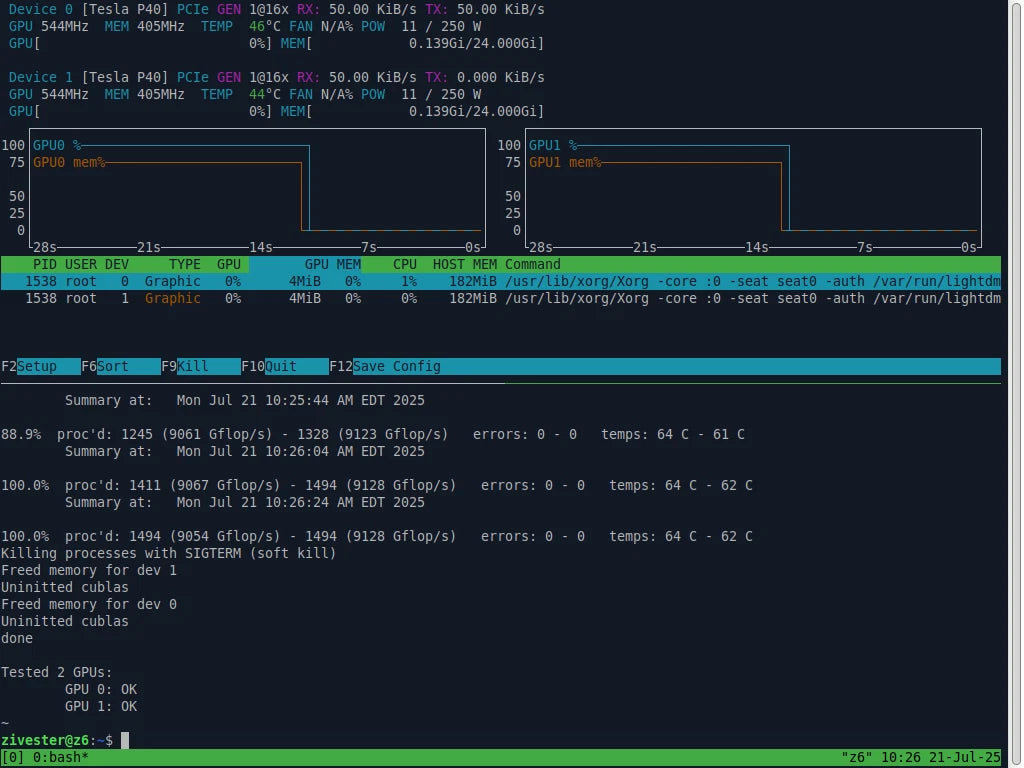1024x768 pixels.
Task: Select F10 Quit in nvtop
Action: coord(284,366)
